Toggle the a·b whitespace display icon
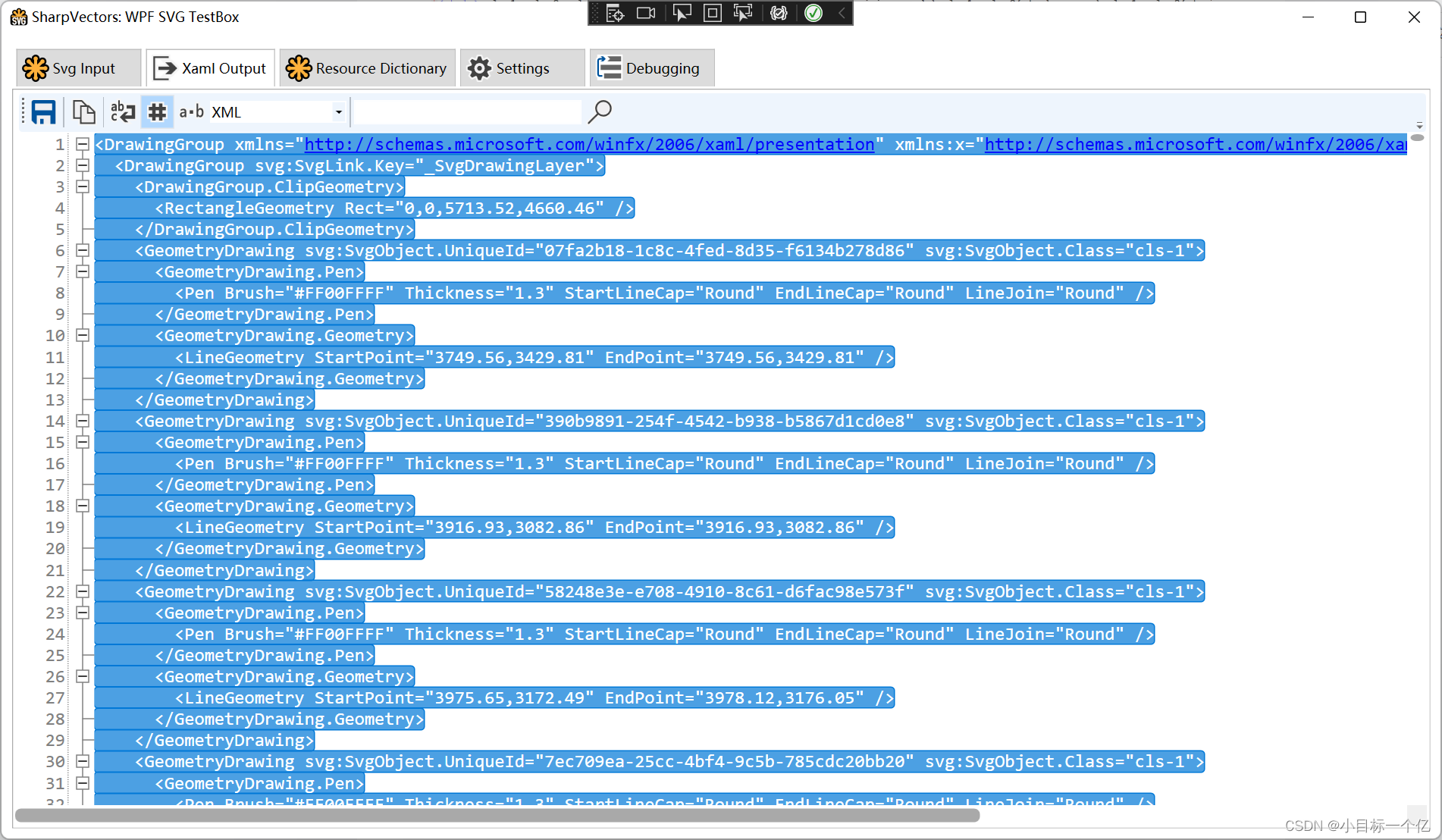Image resolution: width=1442 pixels, height=840 pixels. pyautogui.click(x=191, y=112)
